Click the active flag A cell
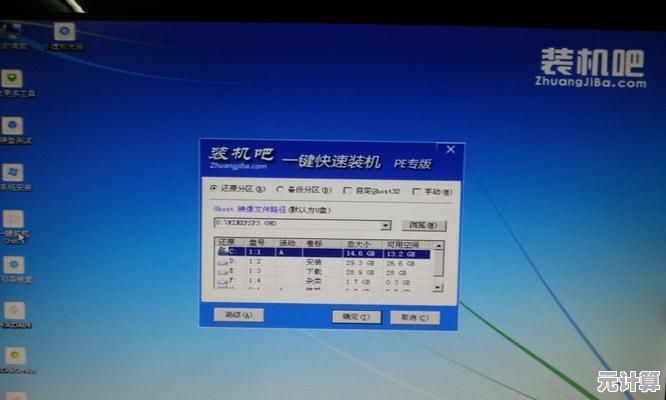This screenshot has height=400, width=666. (x=281, y=253)
